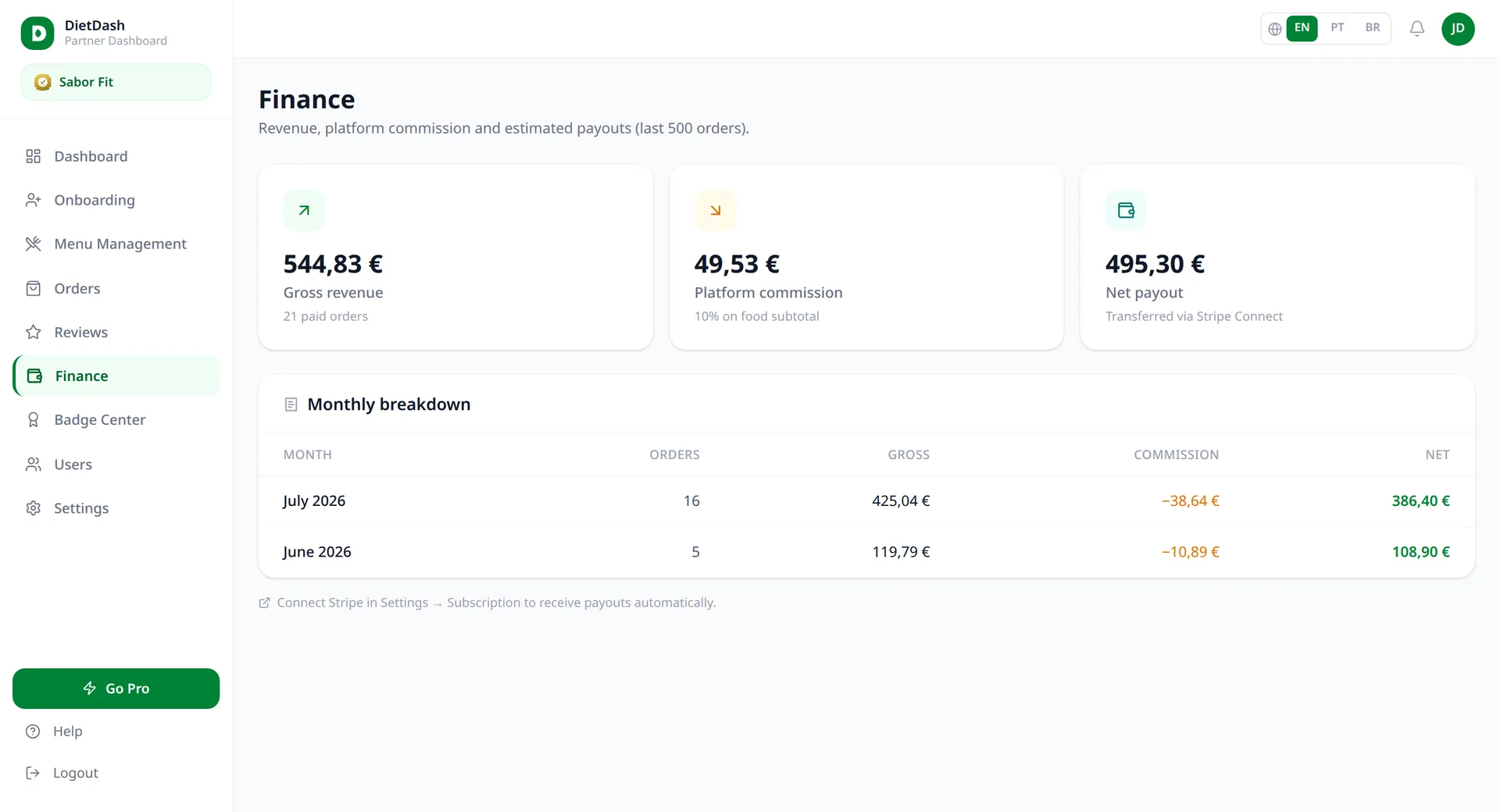The height and width of the screenshot is (812, 1500).
Task: Open Settings from the sidebar
Action: coord(116,507)
